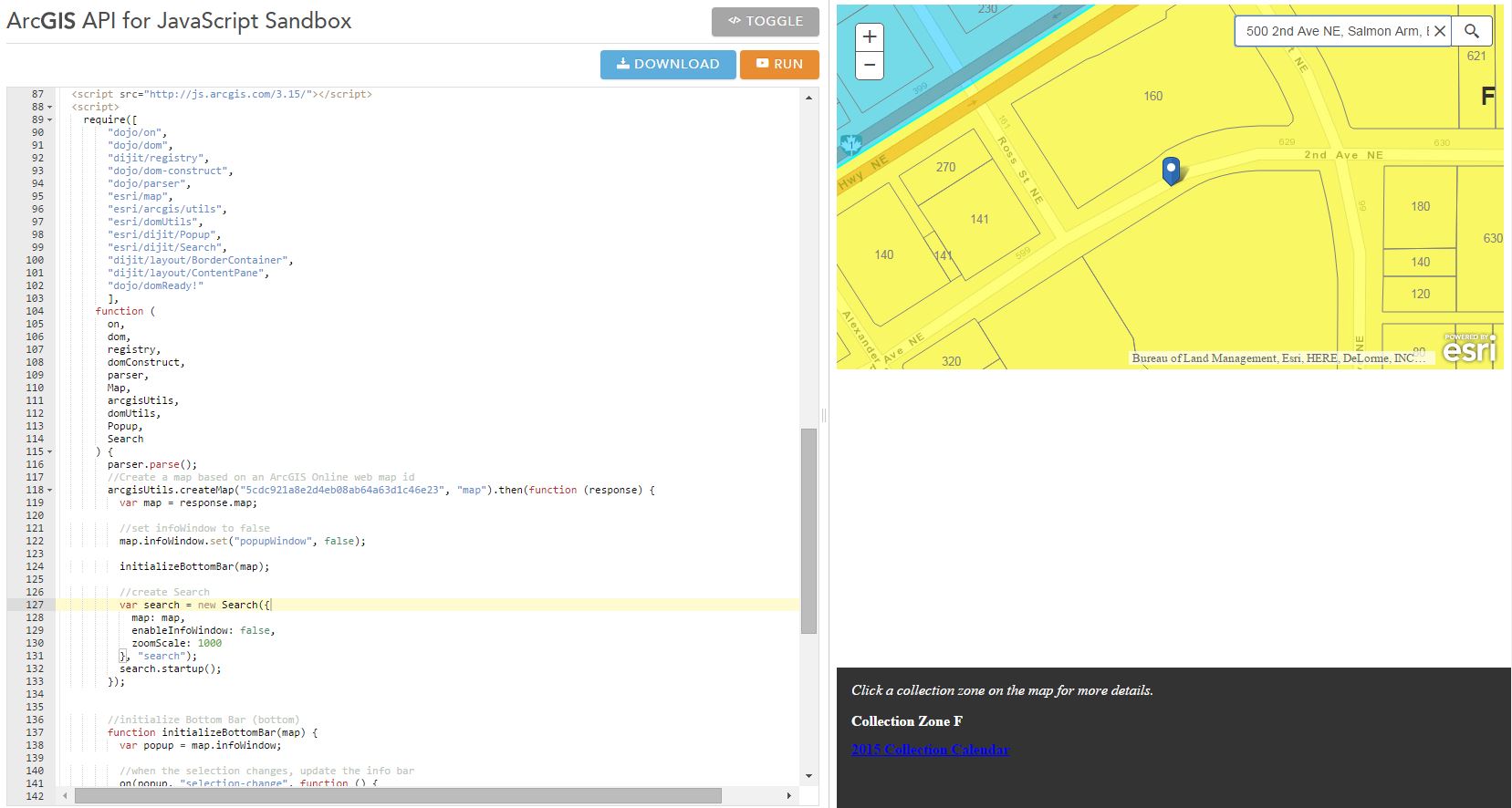This screenshot has width=1512, height=808.
Task: Click the initializeBottomBar(map); call line
Action: point(194,566)
